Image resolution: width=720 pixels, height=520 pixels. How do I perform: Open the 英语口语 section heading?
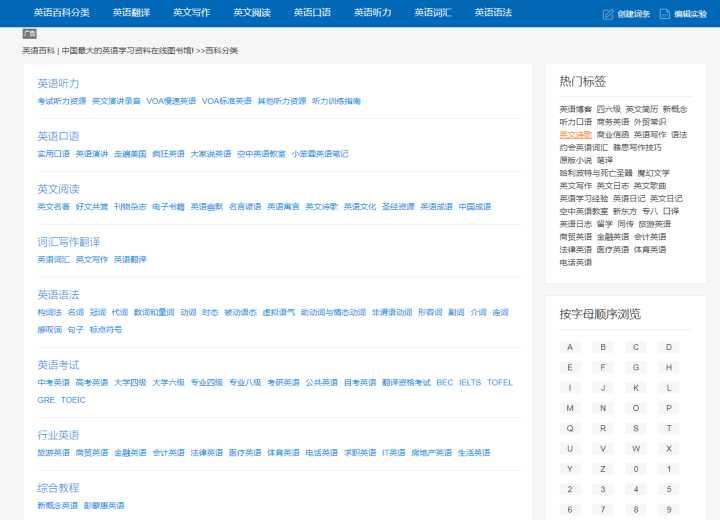point(58,136)
